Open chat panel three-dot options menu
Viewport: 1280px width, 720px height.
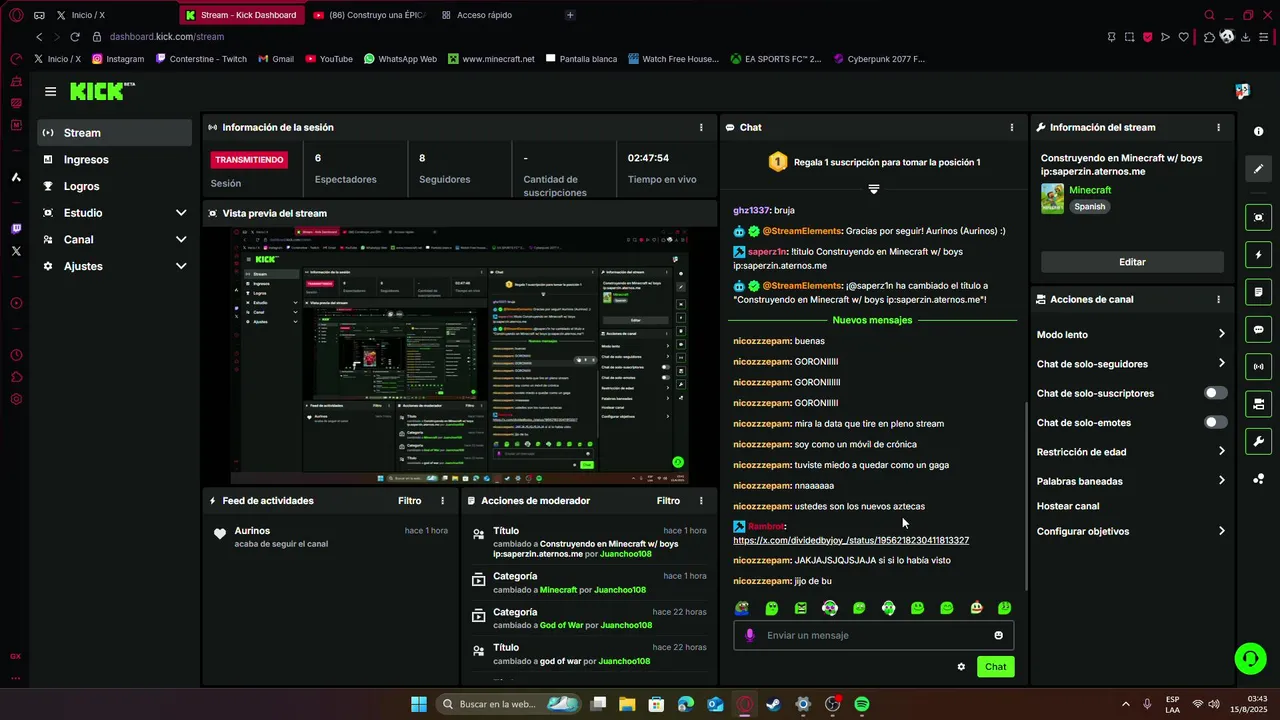point(1011,128)
